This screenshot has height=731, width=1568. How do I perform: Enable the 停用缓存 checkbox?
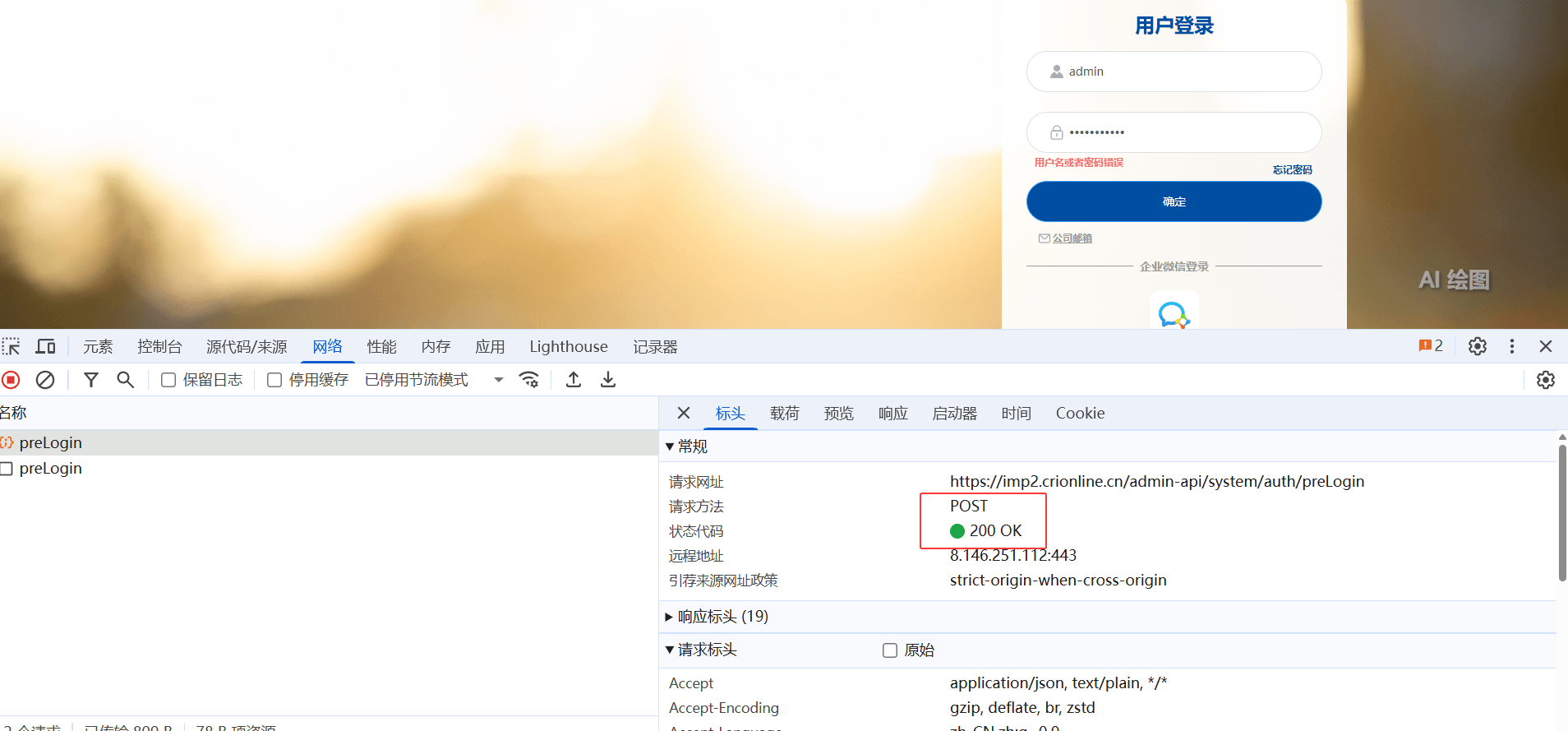click(274, 380)
